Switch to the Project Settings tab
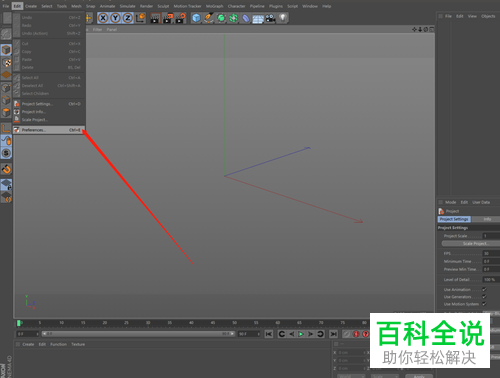500x378 pixels. point(454,219)
